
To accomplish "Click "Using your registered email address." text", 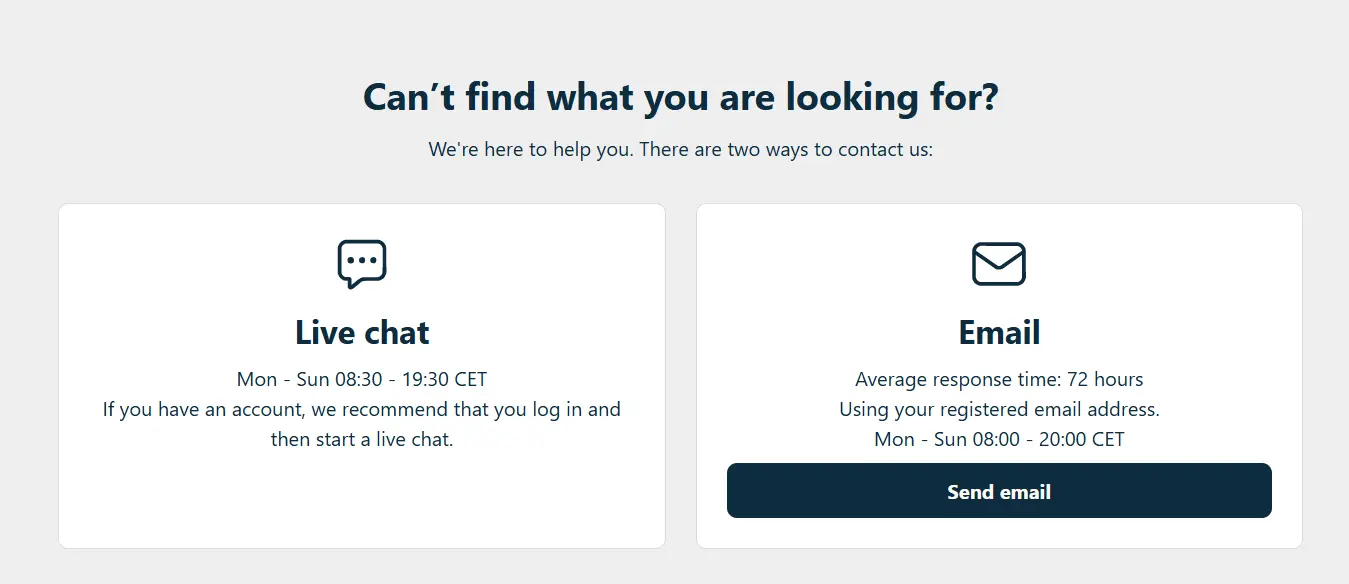I will [x=999, y=410].
